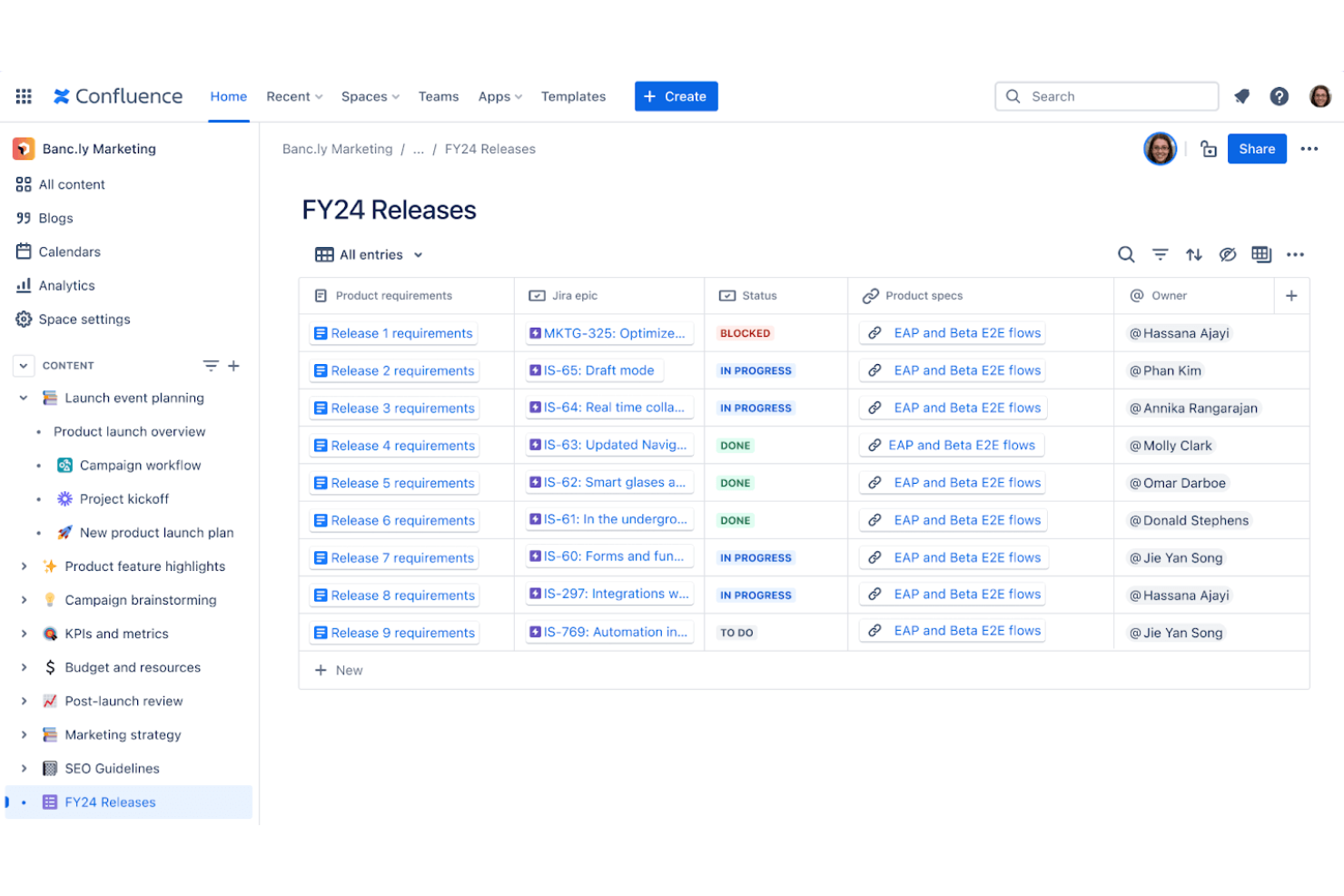1344x896 pixels.
Task: Select Campaign workflow page in tree
Action: 141,465
